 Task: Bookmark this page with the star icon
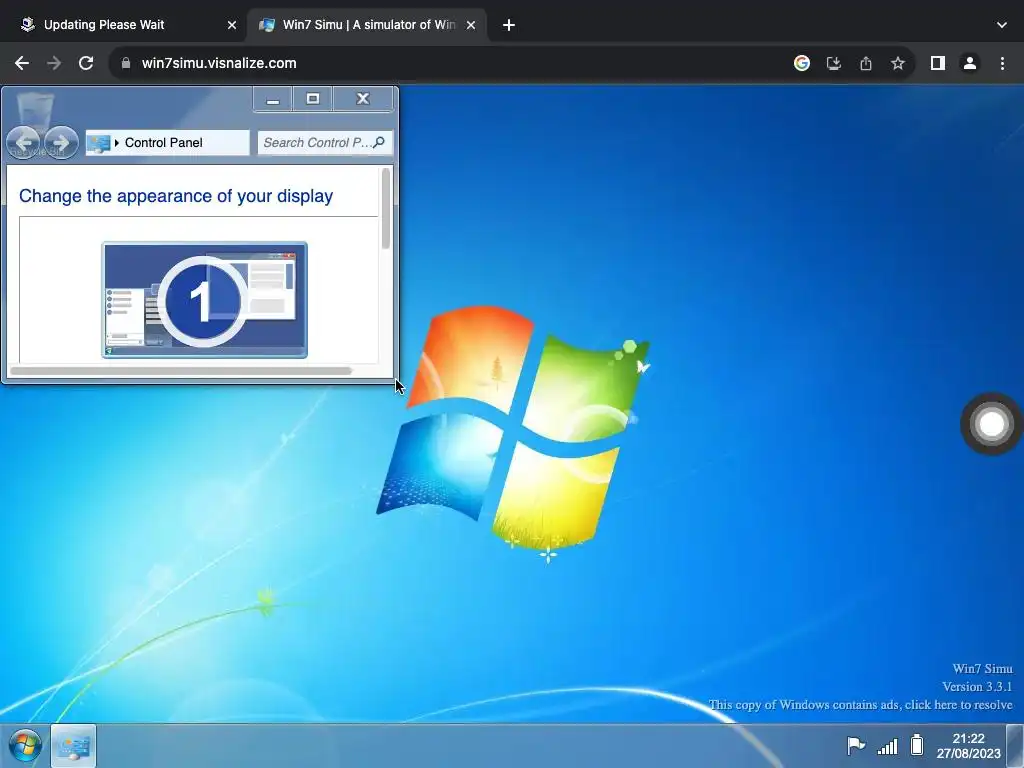[x=898, y=63]
